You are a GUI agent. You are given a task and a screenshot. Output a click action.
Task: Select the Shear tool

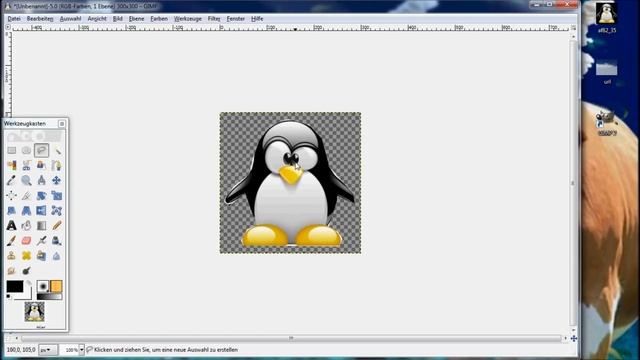[x=11, y=211]
